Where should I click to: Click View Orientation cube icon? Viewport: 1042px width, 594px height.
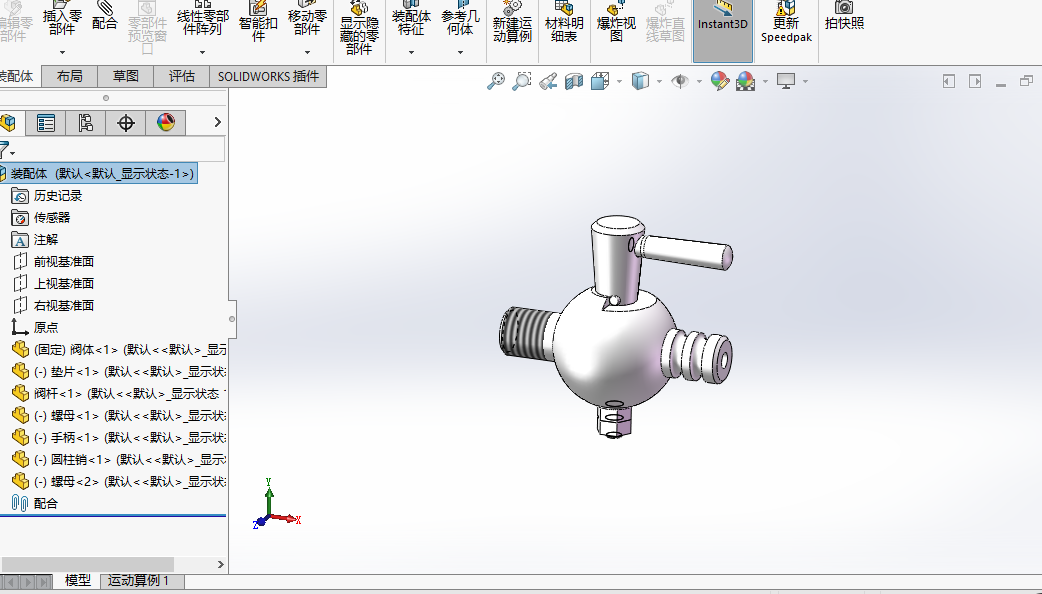coord(600,81)
